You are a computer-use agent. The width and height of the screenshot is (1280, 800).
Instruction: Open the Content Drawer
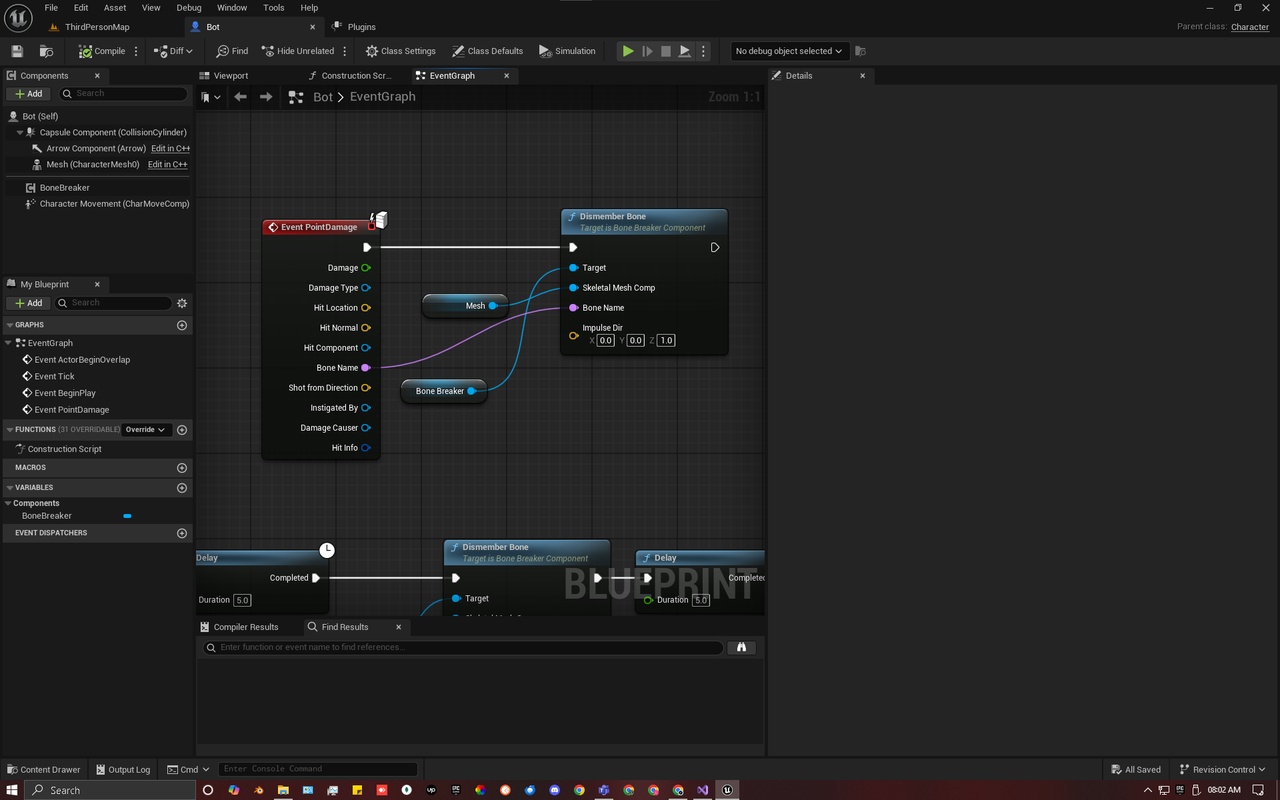pos(44,769)
